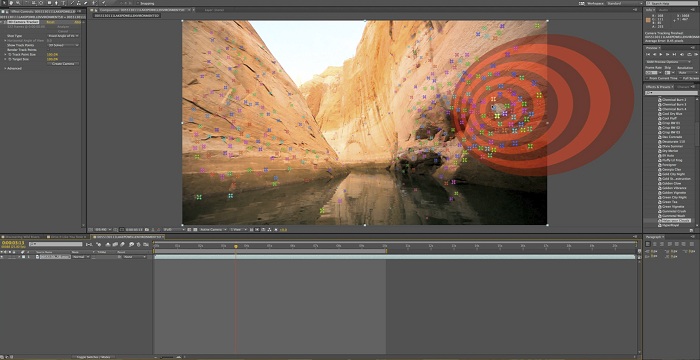Viewport: 700px width, 360px height.
Task: Click the Preview loop options icon
Action: click(689, 54)
